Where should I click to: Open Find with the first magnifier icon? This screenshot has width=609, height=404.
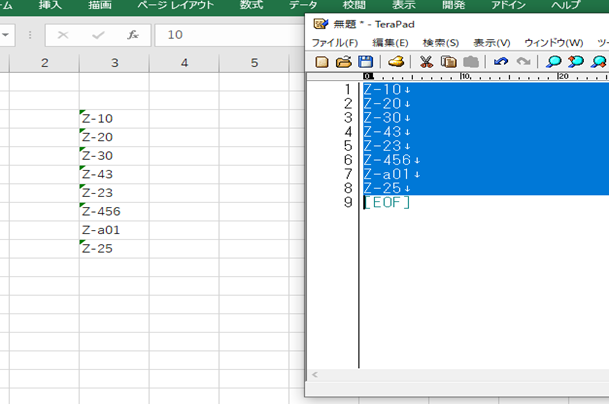(553, 62)
